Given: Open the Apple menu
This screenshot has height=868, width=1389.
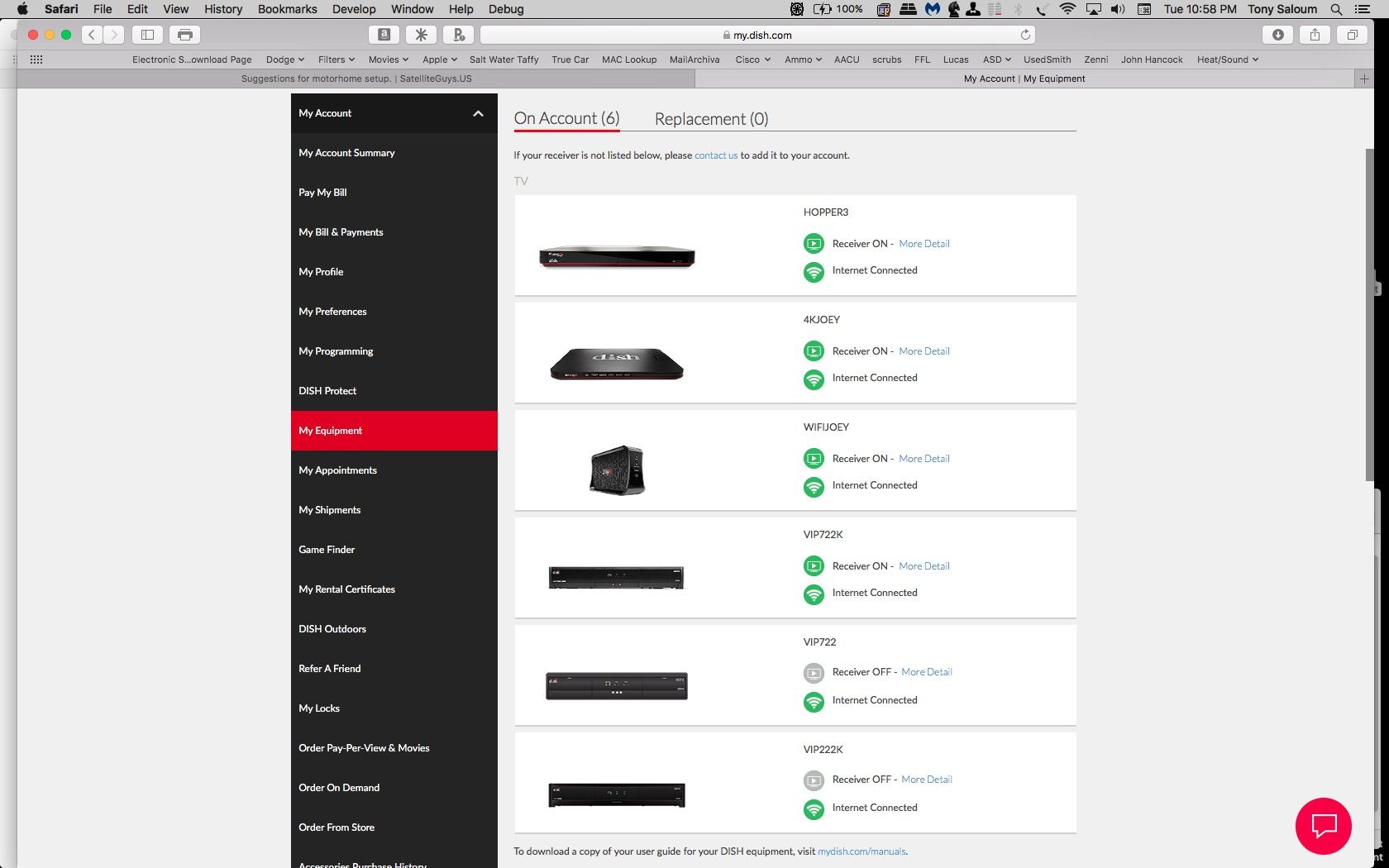Looking at the screenshot, I should point(22,9).
